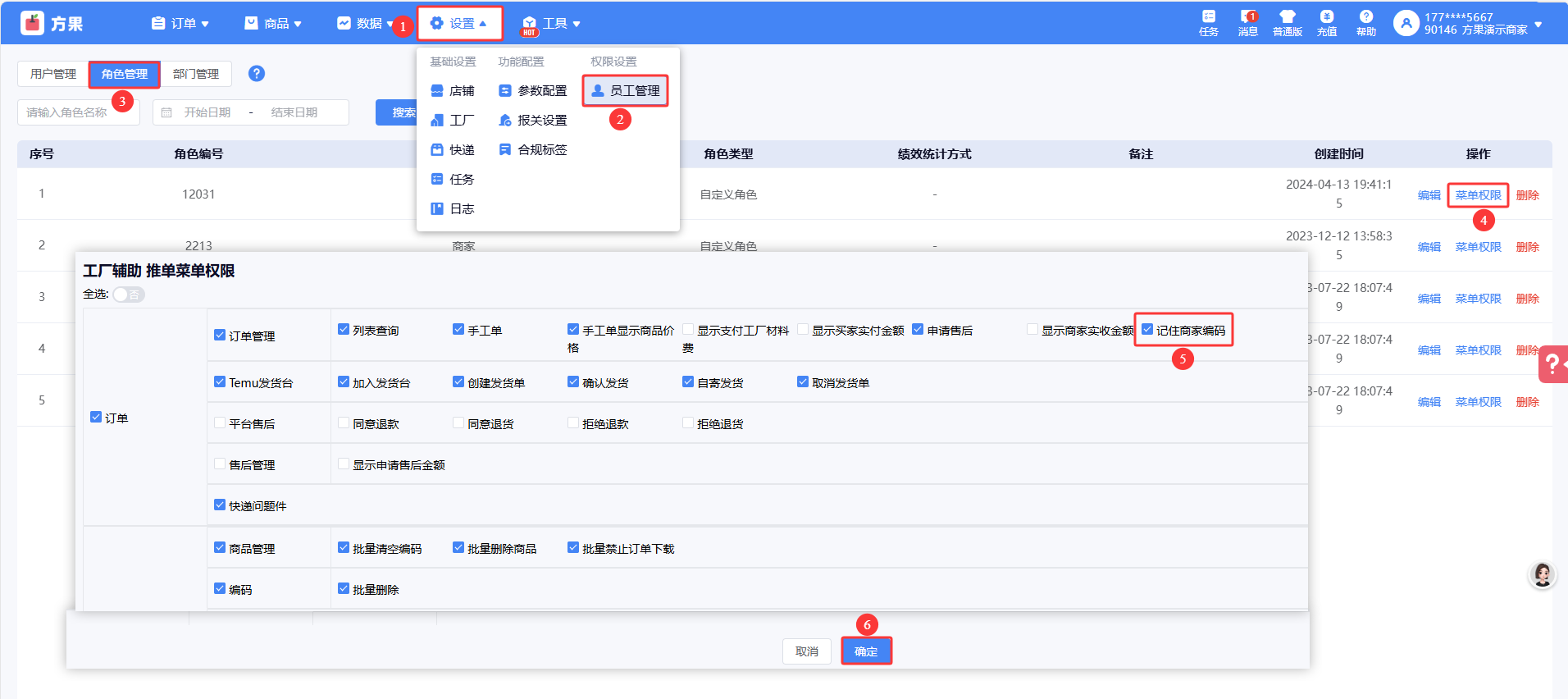Click the Confirm button in dialog
This screenshot has width=1568, height=699.
point(866,651)
